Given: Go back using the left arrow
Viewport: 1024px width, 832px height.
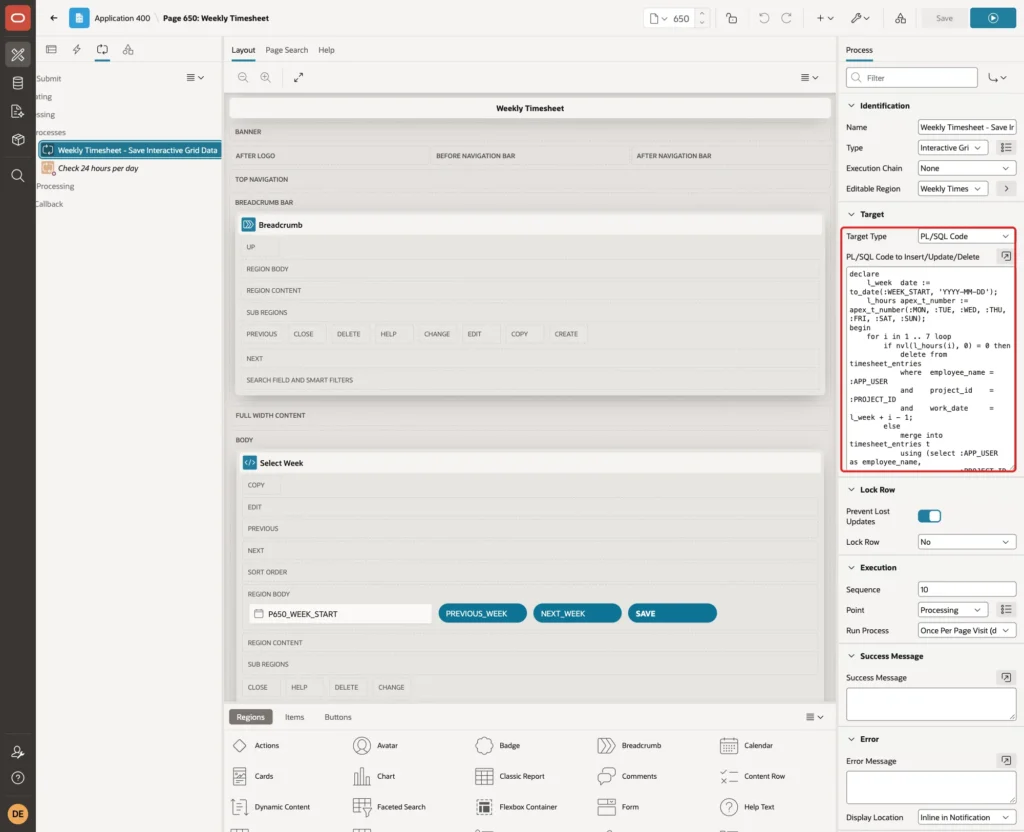Looking at the screenshot, I should click(x=54, y=18).
